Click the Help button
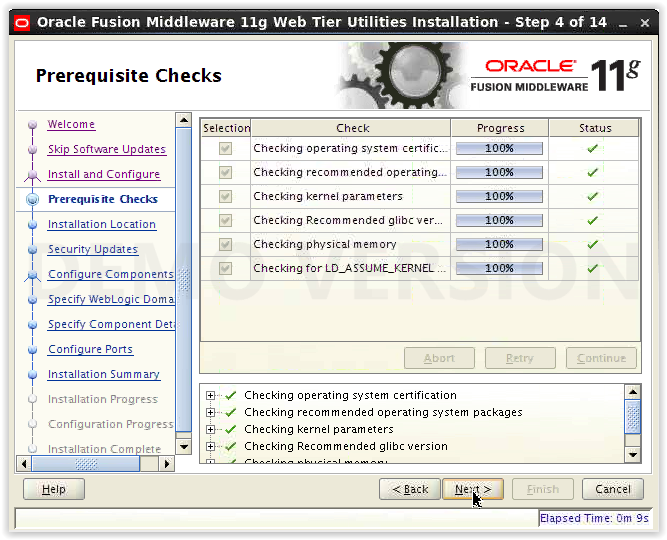This screenshot has height=540, width=667. click(54, 489)
